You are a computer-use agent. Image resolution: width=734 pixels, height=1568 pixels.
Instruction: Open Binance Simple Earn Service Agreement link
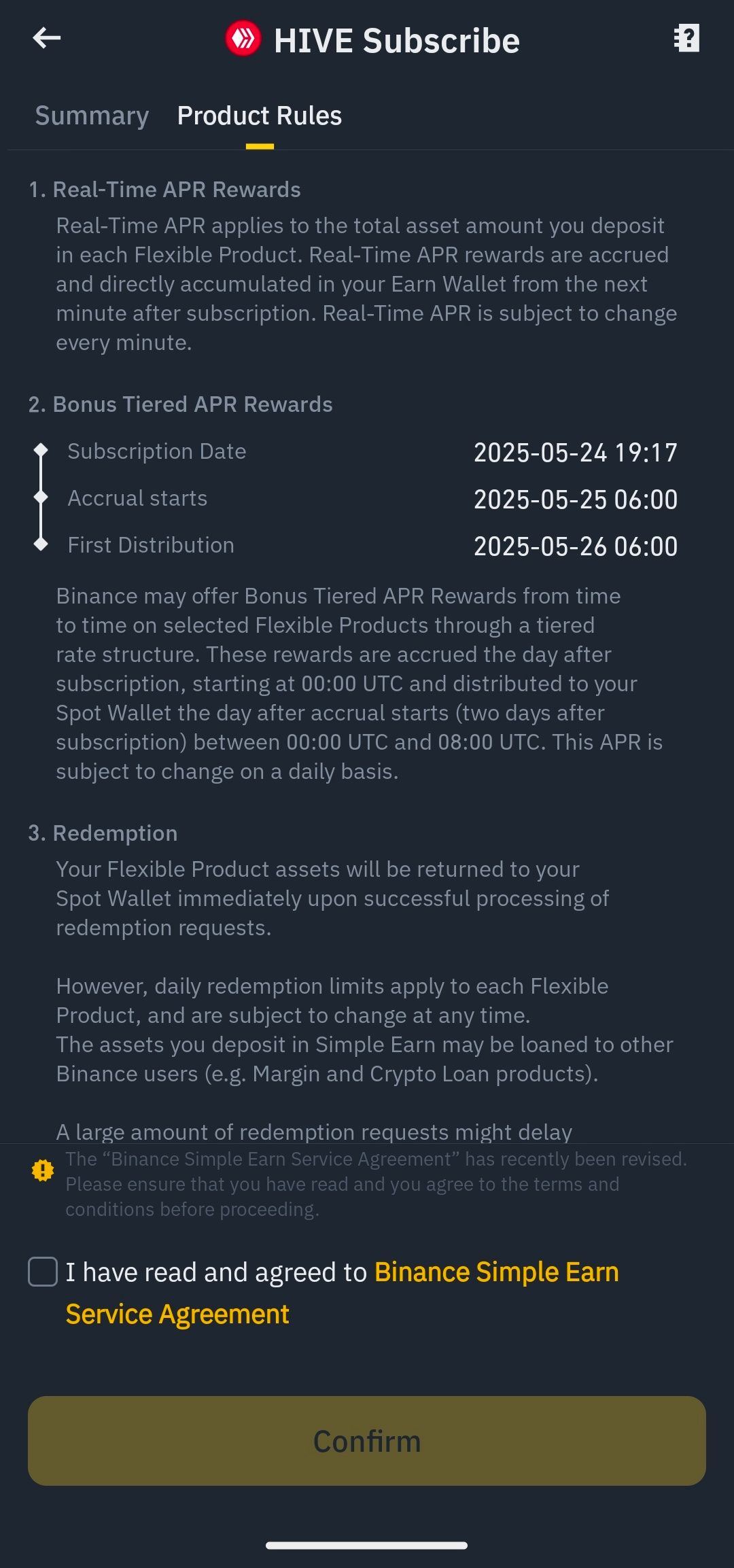click(343, 1293)
